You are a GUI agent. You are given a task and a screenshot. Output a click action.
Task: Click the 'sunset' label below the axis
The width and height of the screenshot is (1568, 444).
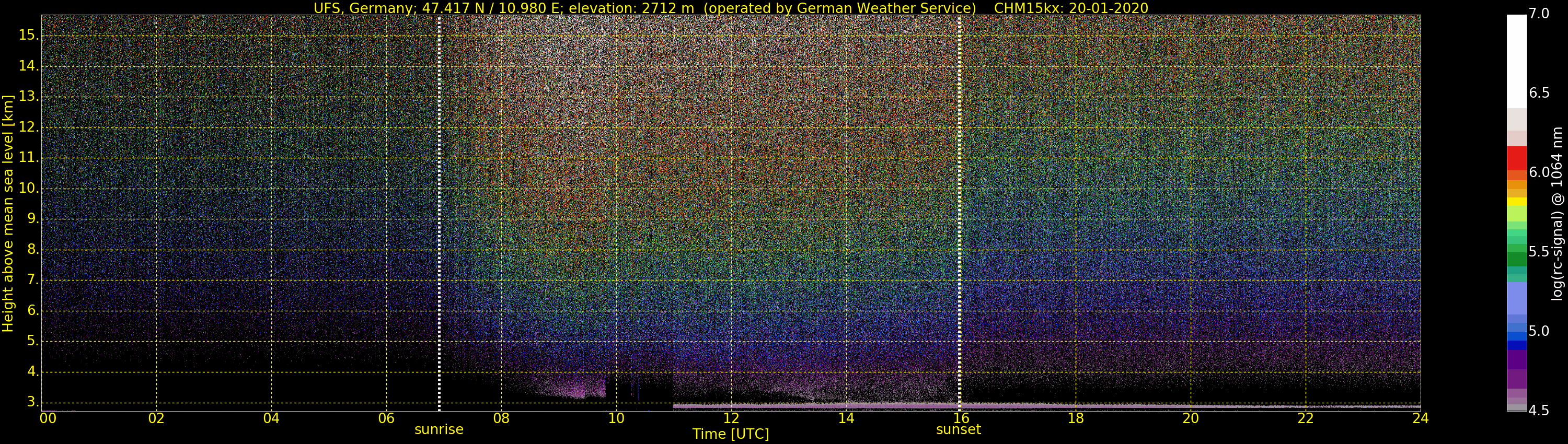click(x=959, y=429)
